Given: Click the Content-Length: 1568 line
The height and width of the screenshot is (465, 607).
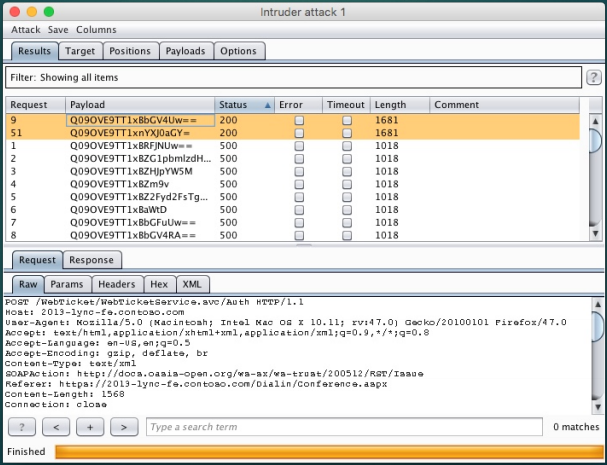Looking at the screenshot, I should (65, 395).
